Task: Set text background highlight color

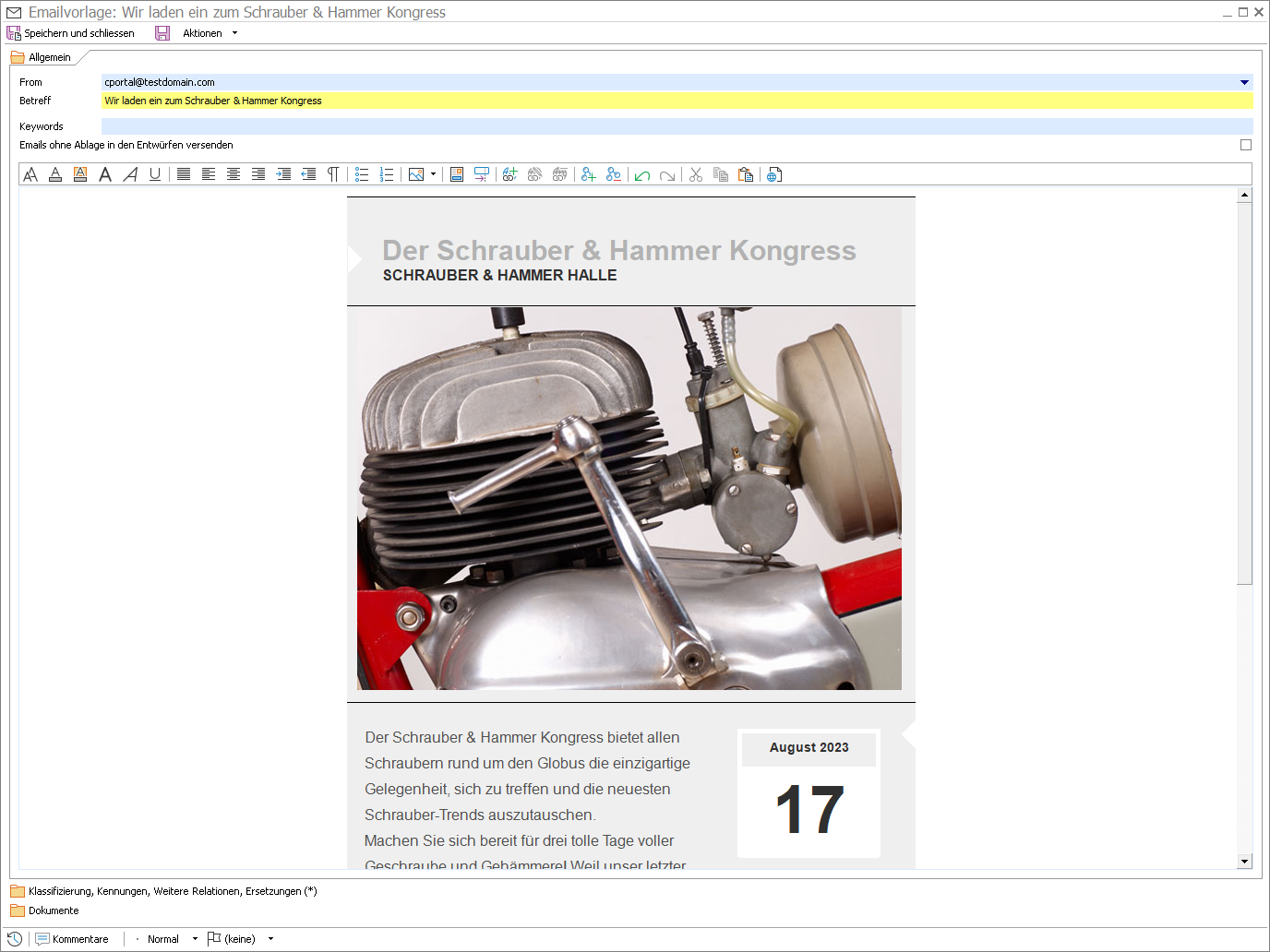Action: tap(80, 174)
